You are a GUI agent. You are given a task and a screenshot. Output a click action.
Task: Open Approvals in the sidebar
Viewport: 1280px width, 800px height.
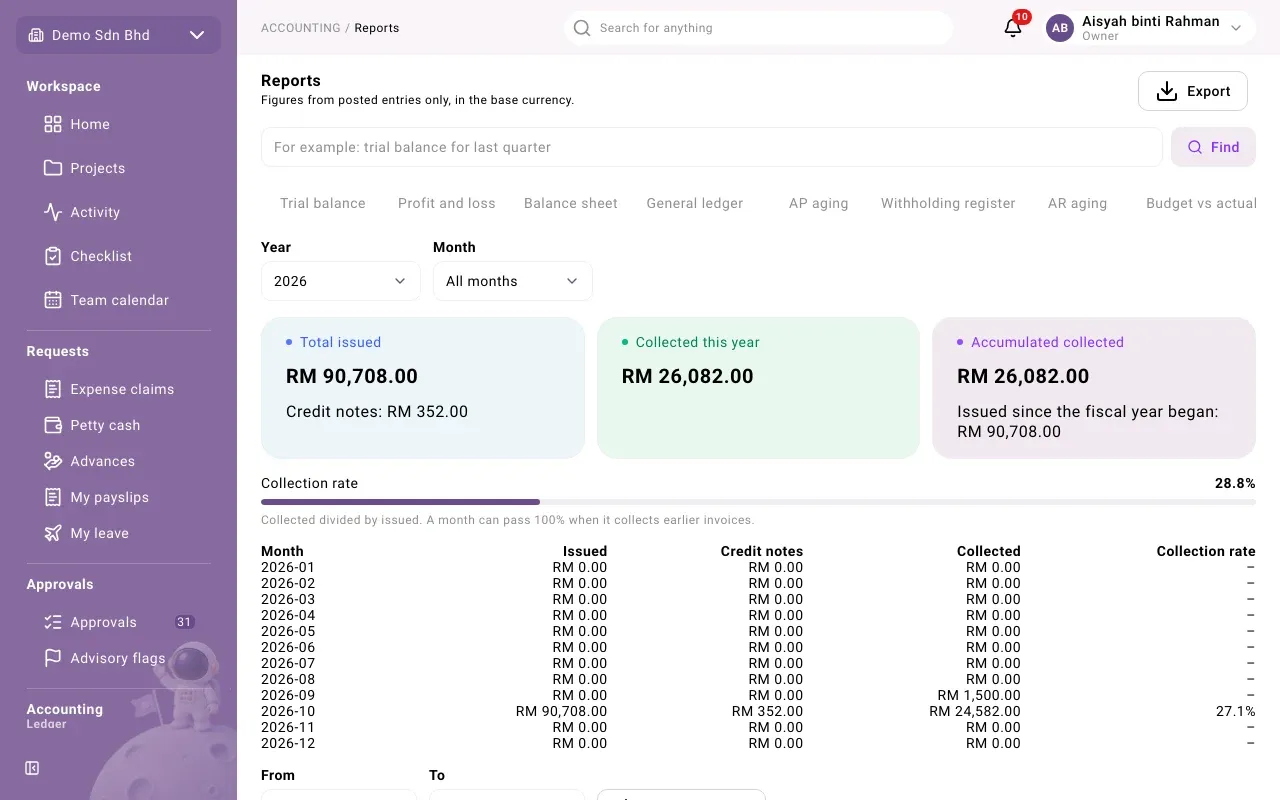coord(119,622)
